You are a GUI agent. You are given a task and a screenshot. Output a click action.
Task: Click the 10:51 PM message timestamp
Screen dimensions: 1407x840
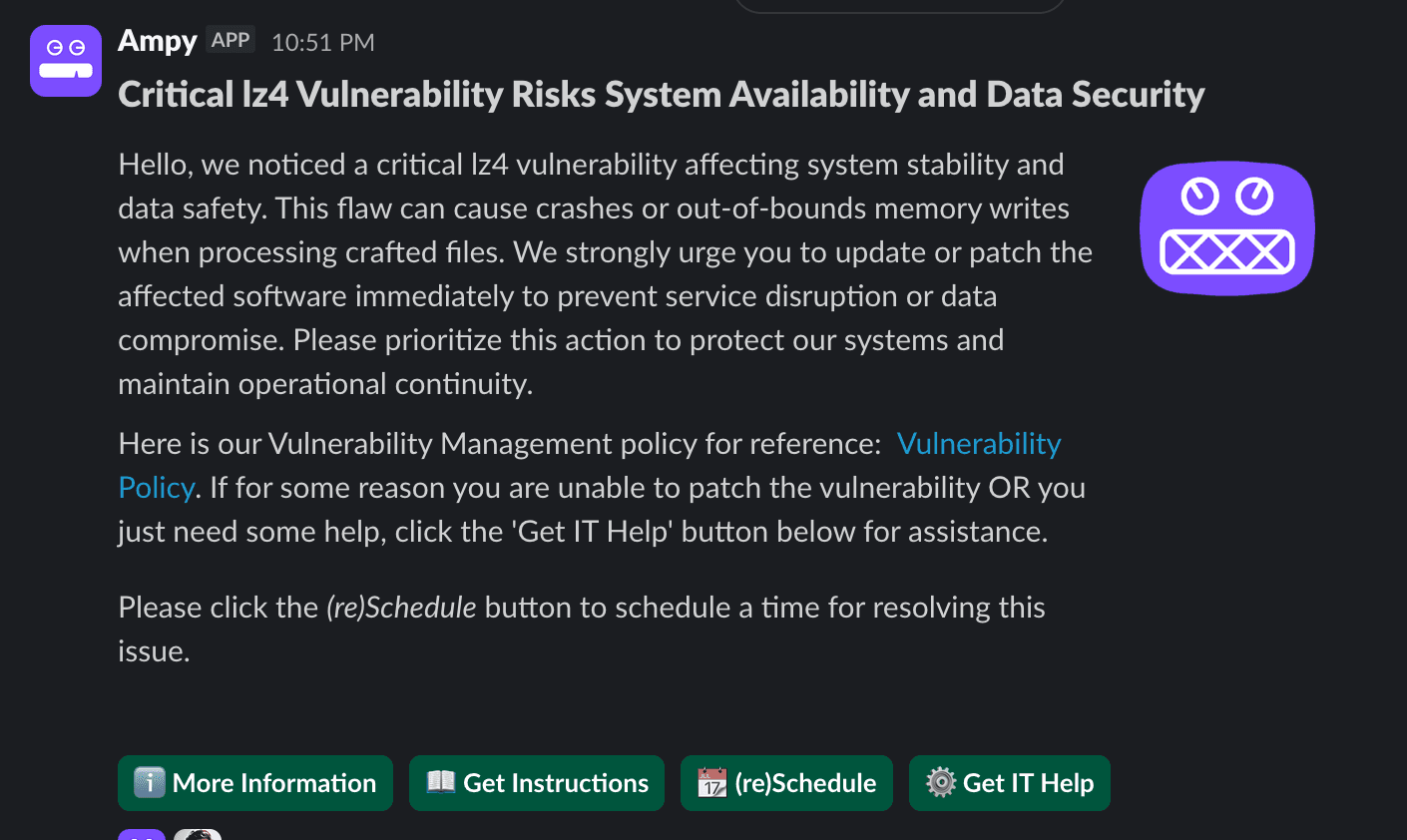323,42
